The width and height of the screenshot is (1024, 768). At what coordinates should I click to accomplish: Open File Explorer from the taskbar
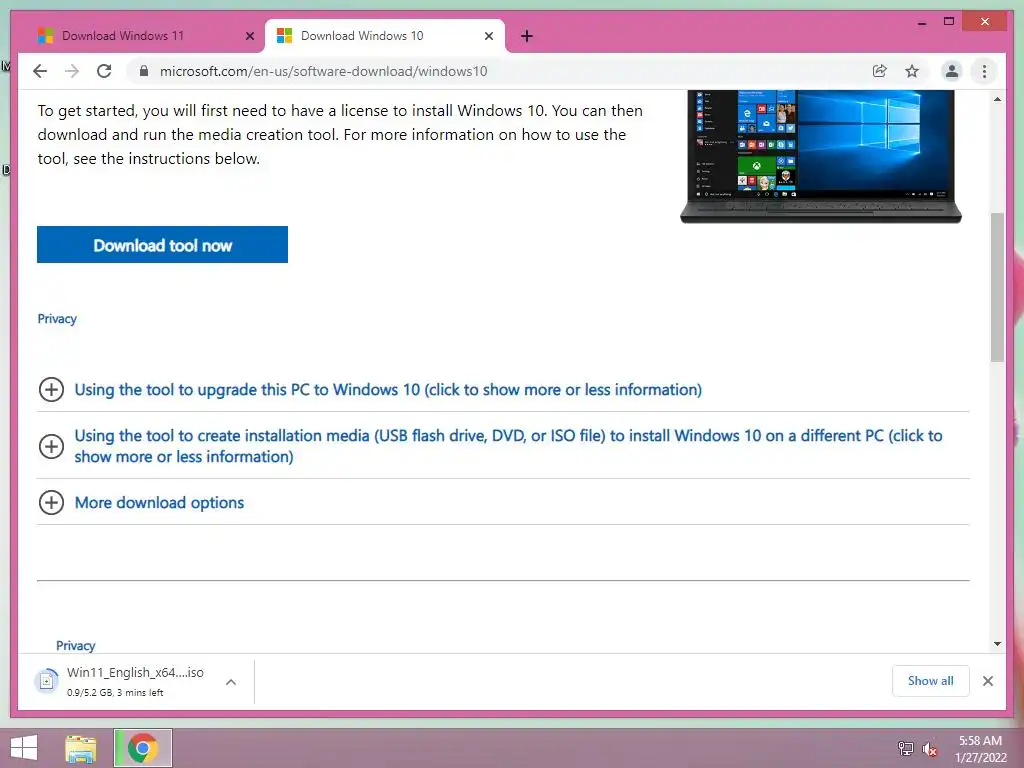coord(81,748)
